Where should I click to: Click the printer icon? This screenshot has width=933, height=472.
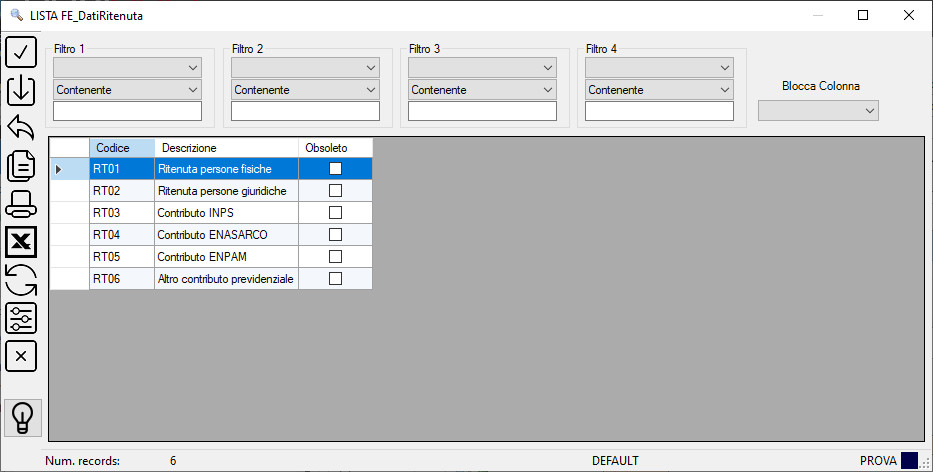21,204
